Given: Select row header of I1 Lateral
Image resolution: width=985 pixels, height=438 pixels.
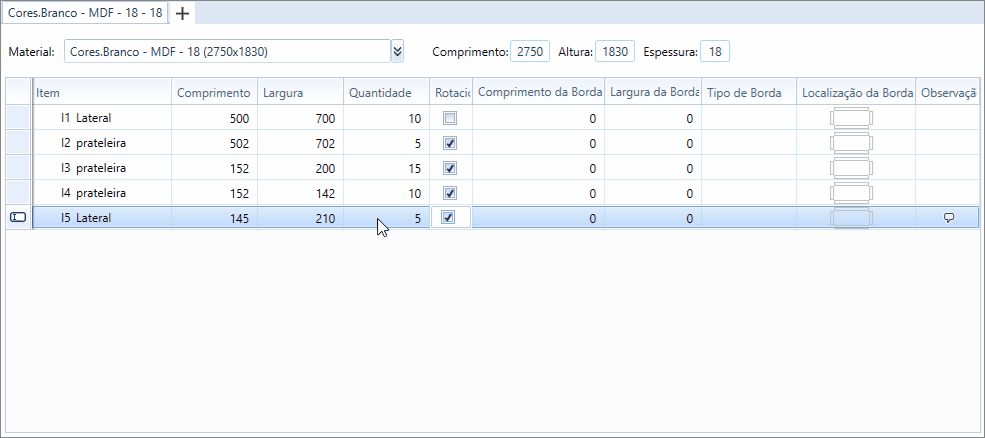Looking at the screenshot, I should [18, 118].
